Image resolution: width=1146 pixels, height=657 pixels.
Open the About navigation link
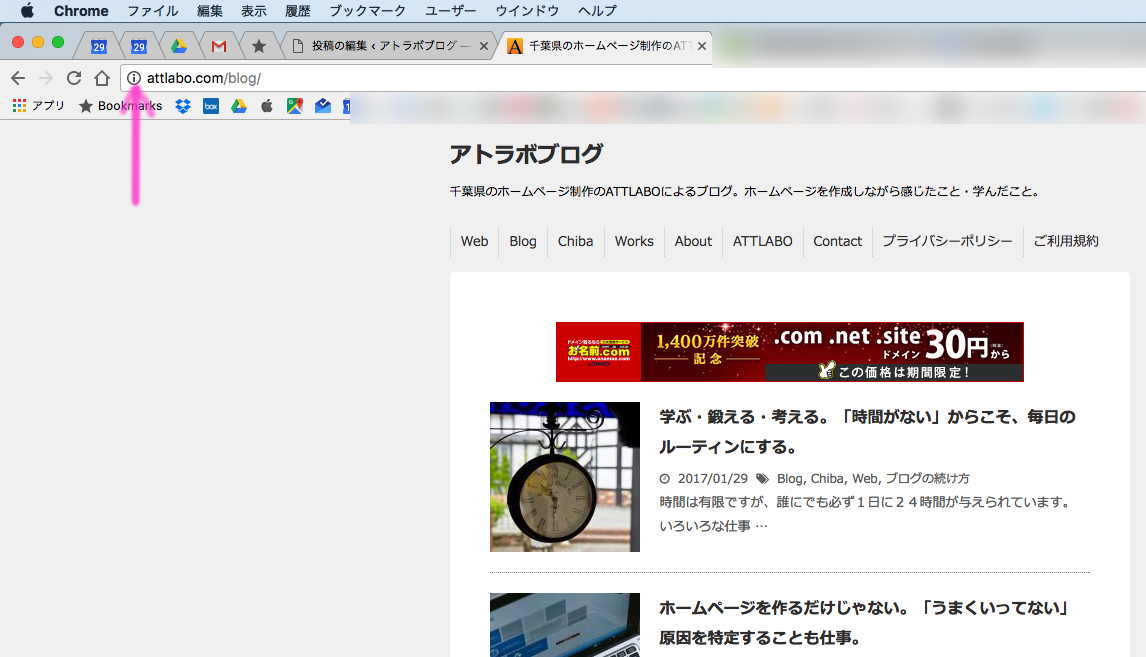693,241
